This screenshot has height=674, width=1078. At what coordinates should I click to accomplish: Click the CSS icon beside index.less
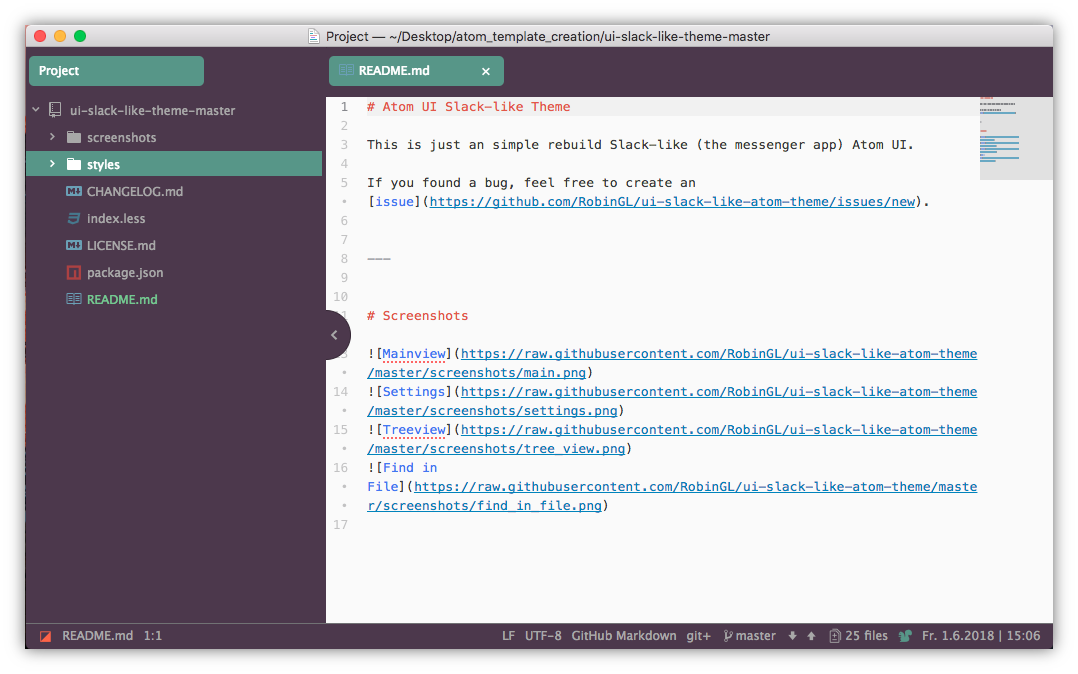[74, 218]
